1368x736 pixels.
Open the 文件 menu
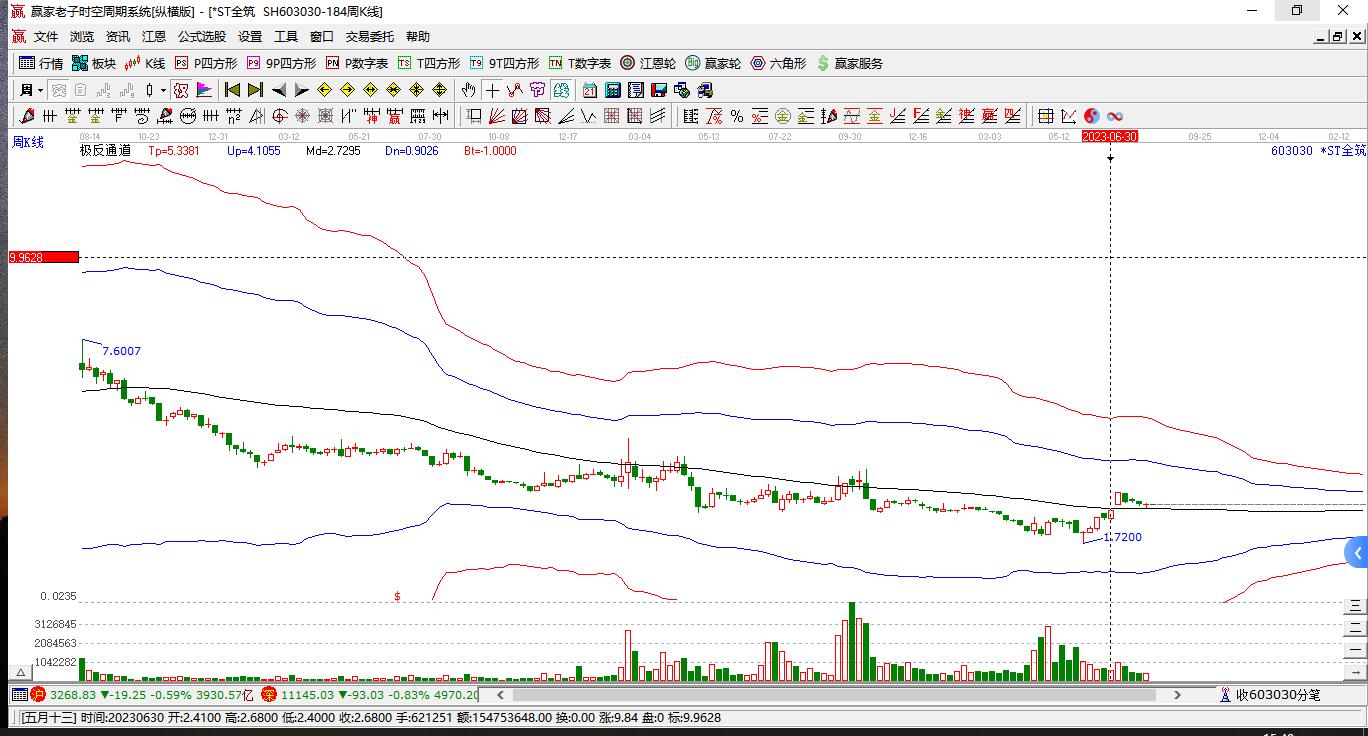tap(46, 37)
